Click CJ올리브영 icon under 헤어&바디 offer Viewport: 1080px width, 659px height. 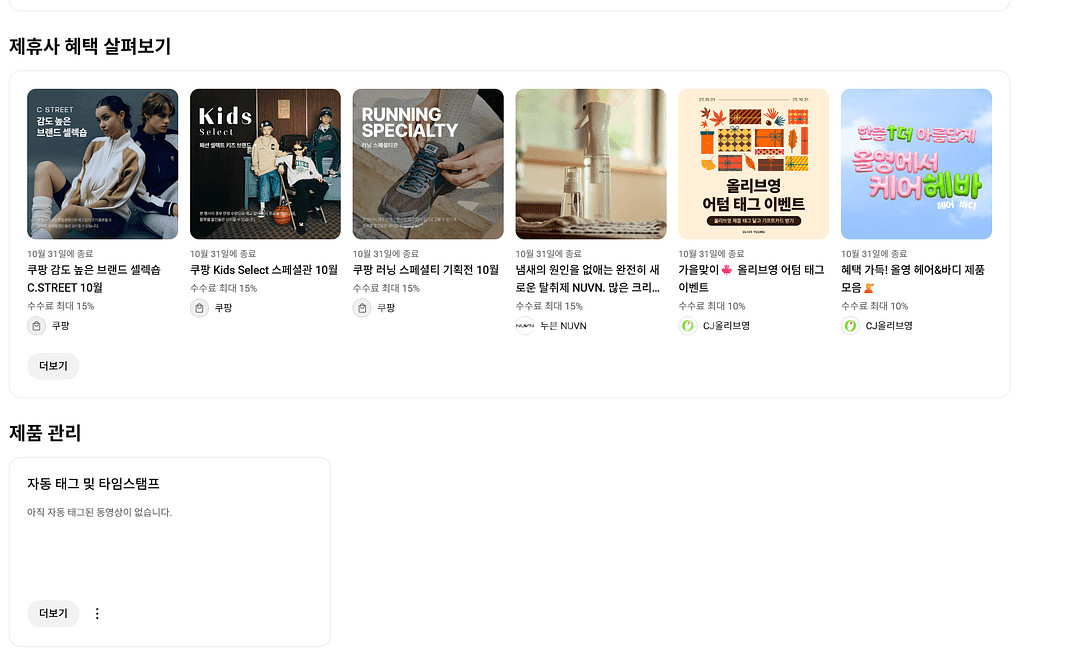[850, 326]
